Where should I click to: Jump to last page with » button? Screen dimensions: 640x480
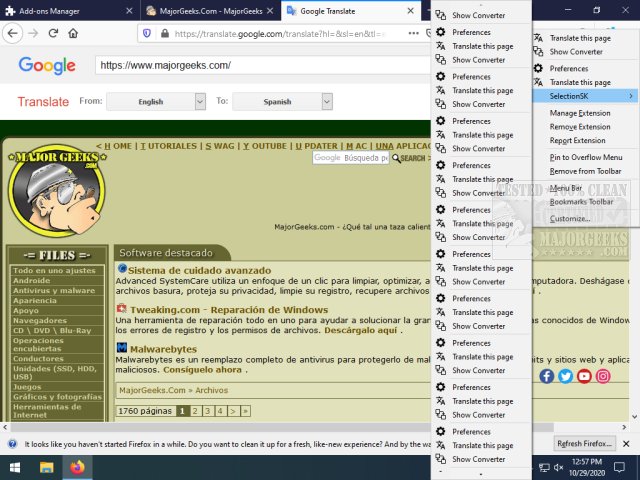(x=245, y=411)
